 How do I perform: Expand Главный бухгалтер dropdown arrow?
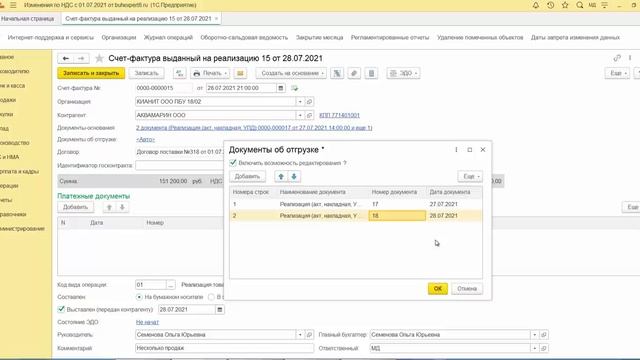click(534, 334)
